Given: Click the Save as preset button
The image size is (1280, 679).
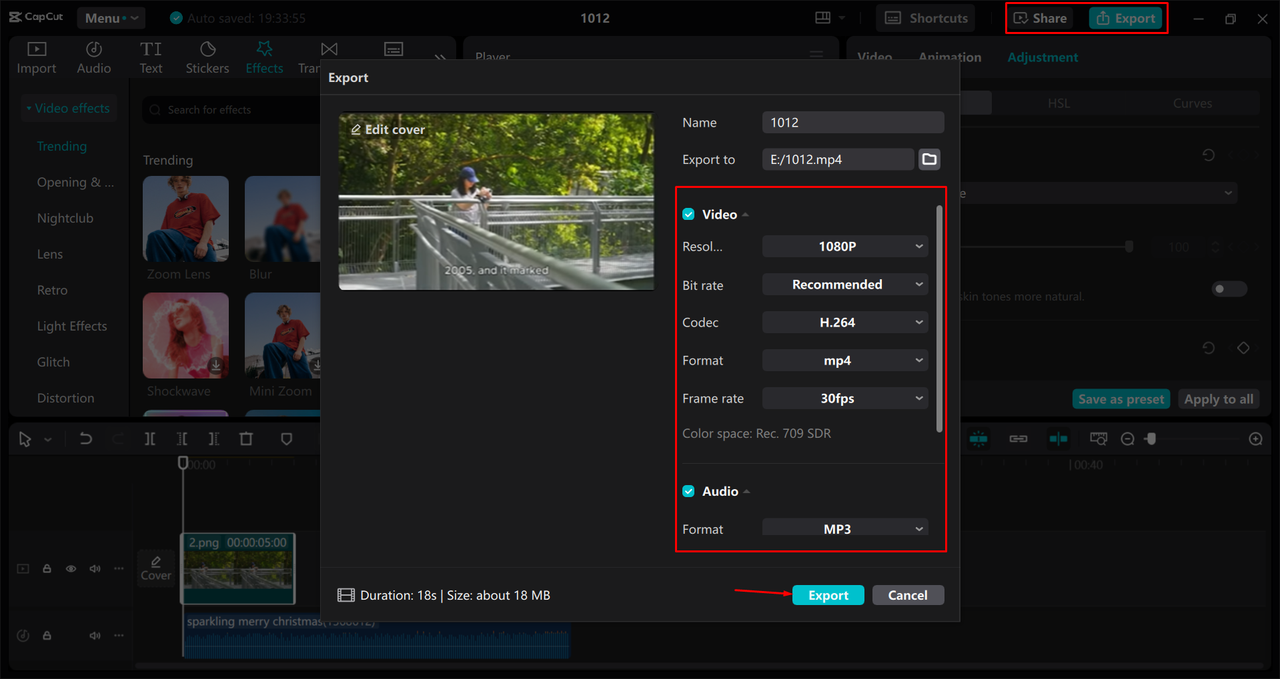Looking at the screenshot, I should 1121,399.
